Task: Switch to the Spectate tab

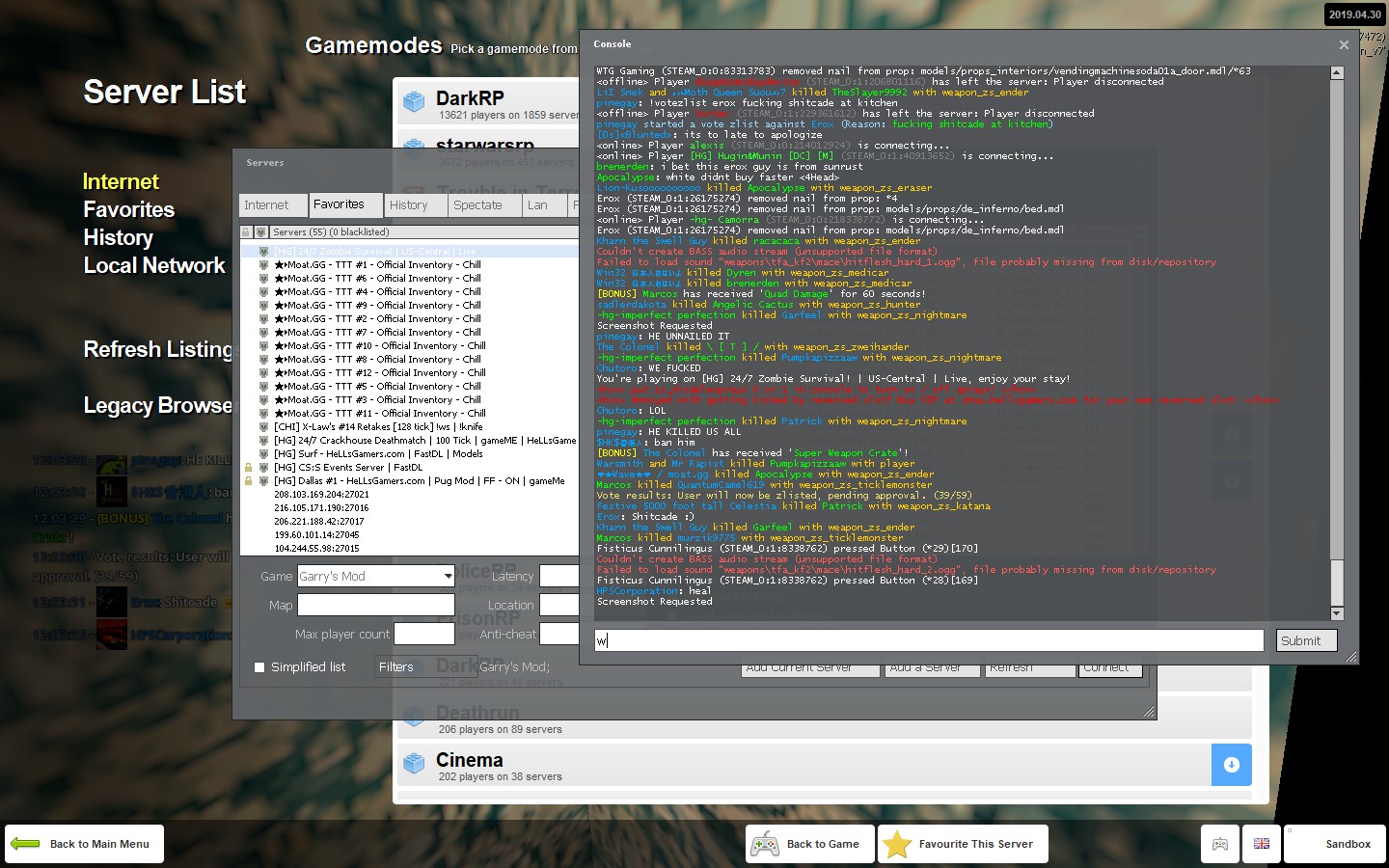Action: pos(485,205)
